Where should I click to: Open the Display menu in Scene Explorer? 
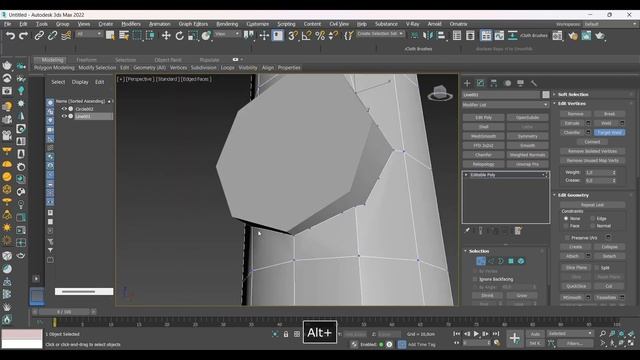tap(80, 82)
